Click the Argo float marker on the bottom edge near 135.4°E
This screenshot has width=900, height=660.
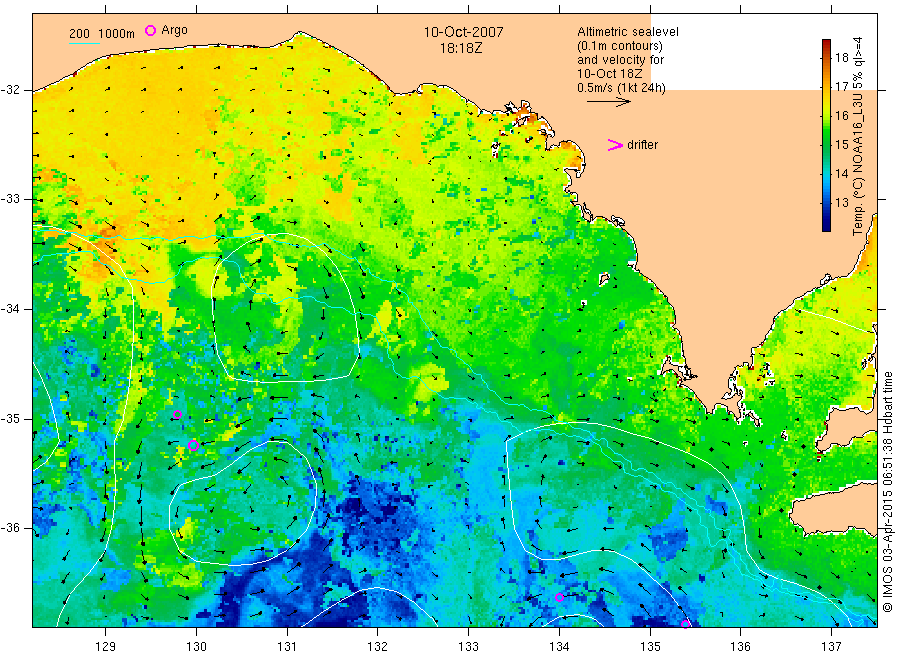pos(685,624)
